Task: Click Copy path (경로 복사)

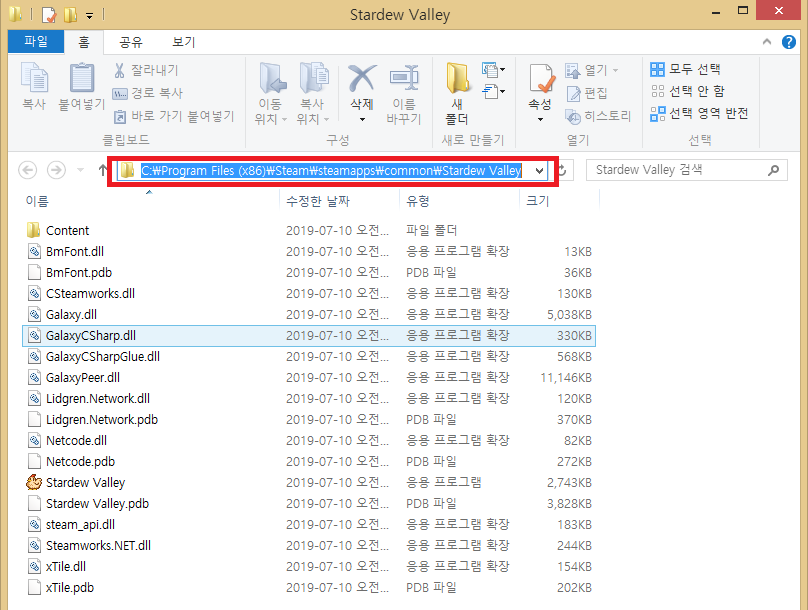Action: [x=148, y=93]
